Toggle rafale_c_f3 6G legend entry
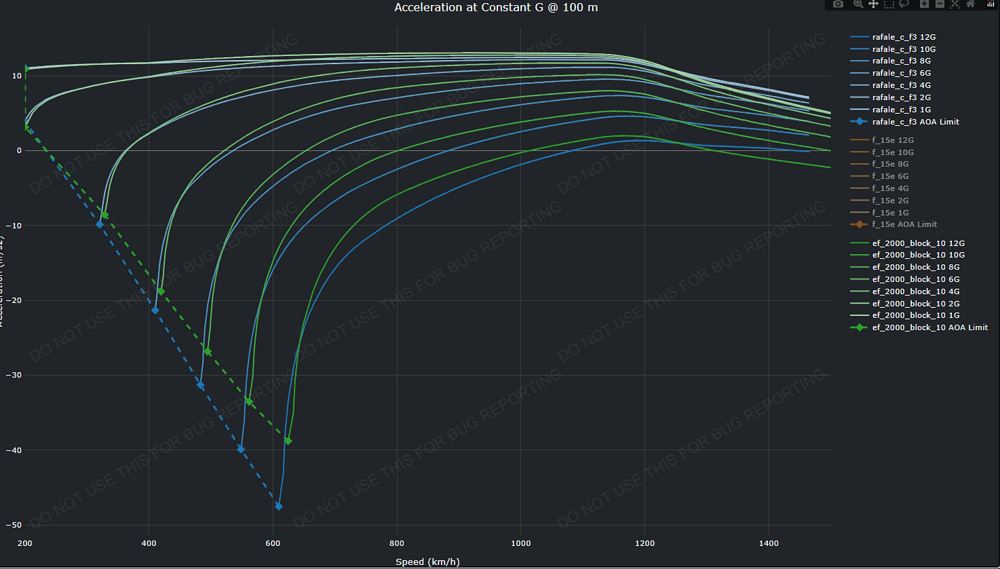This screenshot has width=1000, height=569. (x=890, y=73)
